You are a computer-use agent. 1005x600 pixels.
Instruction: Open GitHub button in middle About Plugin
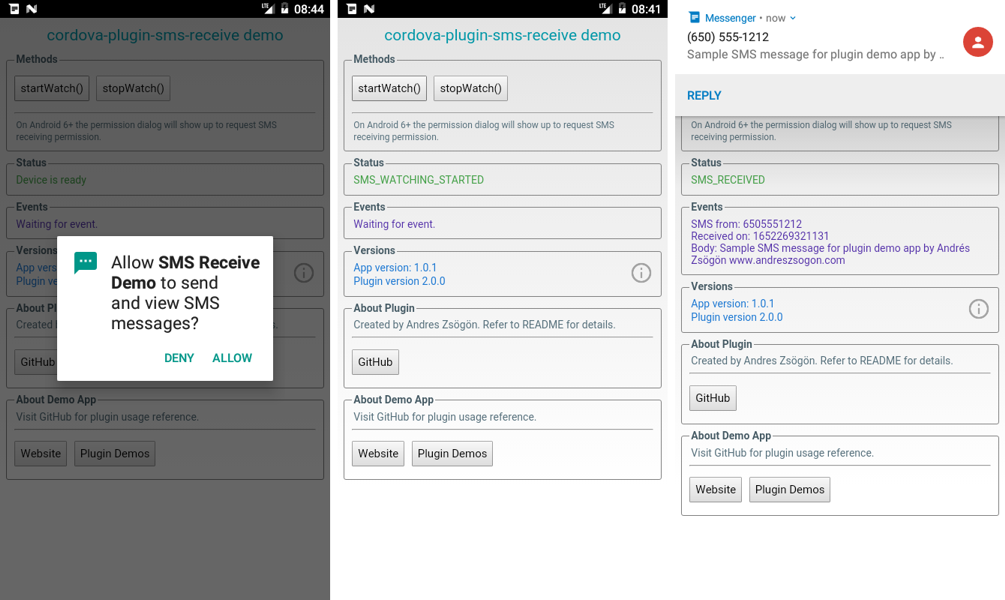(375, 362)
